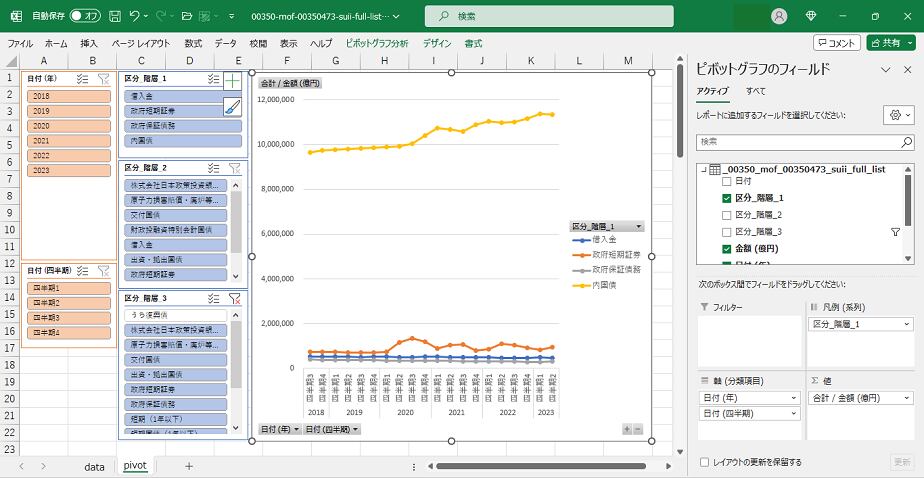This screenshot has width=924, height=478.
Task: Click the chart elements plus button
Action: (x=232, y=80)
